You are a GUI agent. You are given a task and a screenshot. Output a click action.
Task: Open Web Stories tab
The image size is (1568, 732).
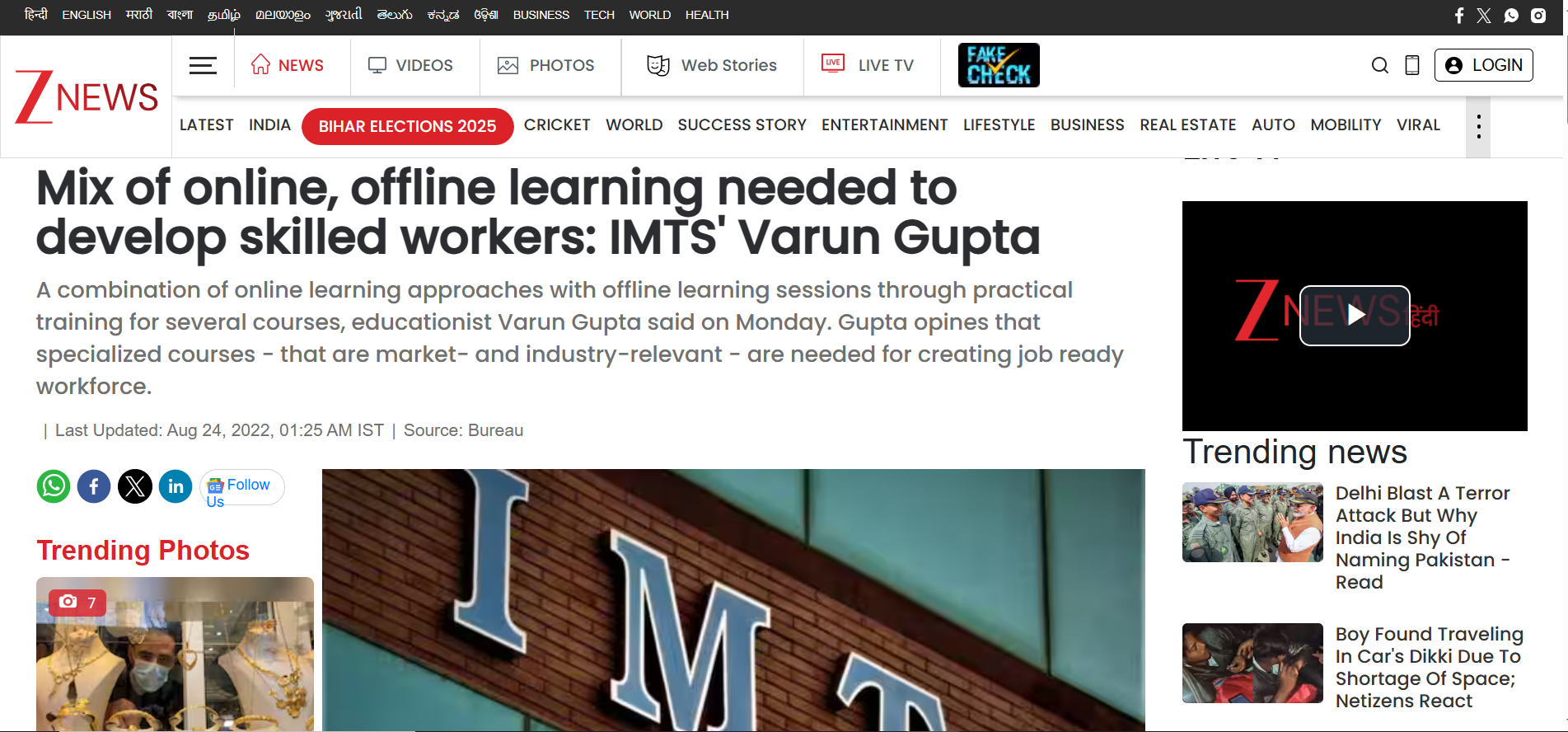tap(712, 65)
